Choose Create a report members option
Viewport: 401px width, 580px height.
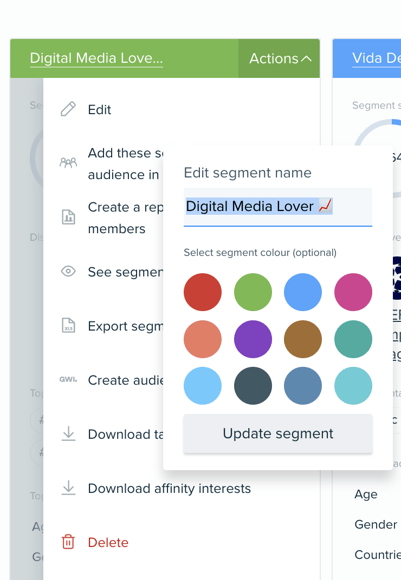(x=125, y=218)
